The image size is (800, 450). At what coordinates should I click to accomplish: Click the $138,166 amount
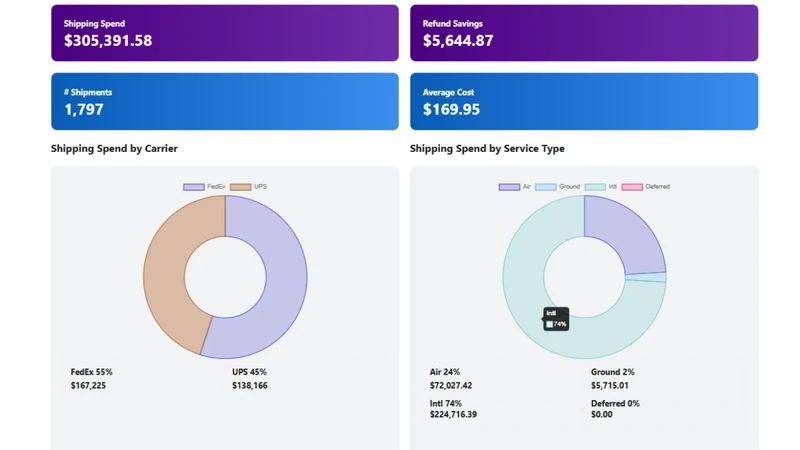[249, 385]
